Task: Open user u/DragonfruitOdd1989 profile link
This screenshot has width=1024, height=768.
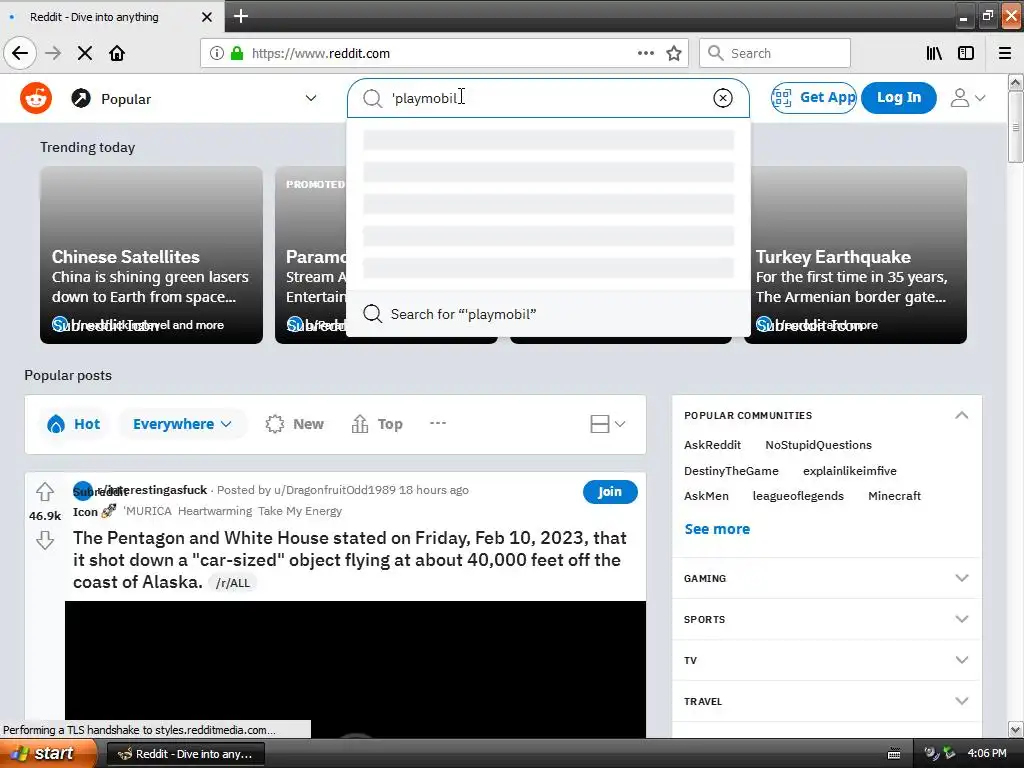Action: [334, 490]
